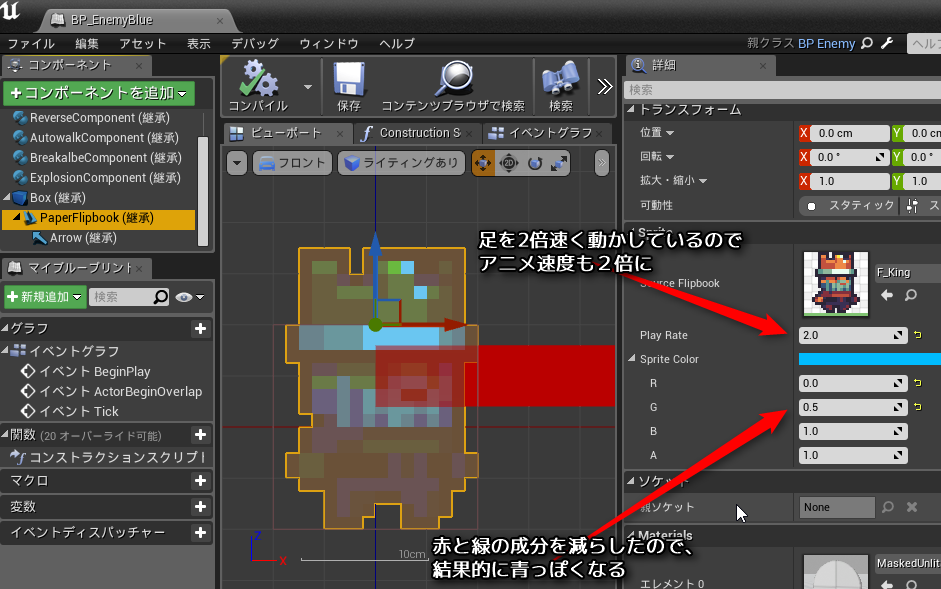Expand toolbar overflow double-arrow
Image resolution: width=941 pixels, height=589 pixels.
click(x=605, y=86)
